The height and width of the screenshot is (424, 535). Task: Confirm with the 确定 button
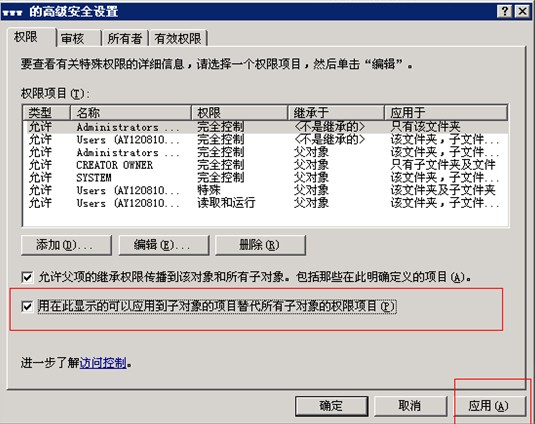tap(331, 406)
